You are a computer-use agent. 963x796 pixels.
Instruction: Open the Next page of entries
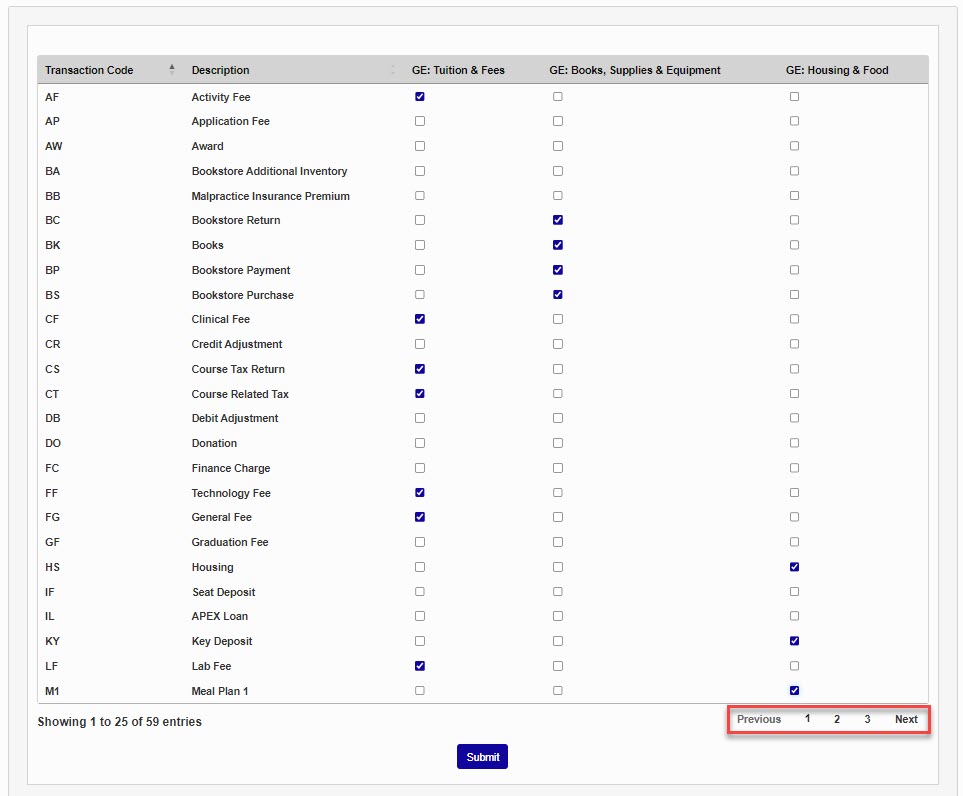906,719
